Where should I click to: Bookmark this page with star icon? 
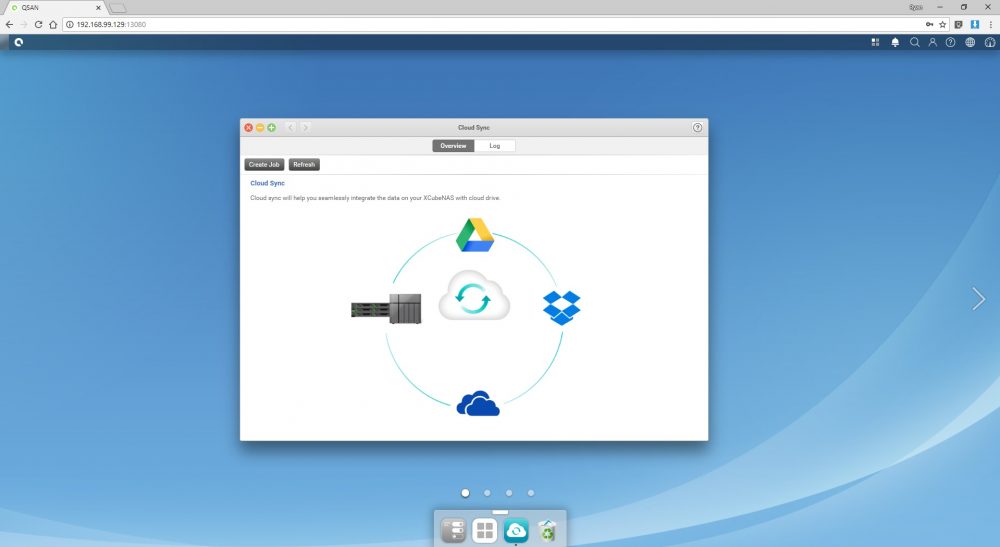pos(943,24)
